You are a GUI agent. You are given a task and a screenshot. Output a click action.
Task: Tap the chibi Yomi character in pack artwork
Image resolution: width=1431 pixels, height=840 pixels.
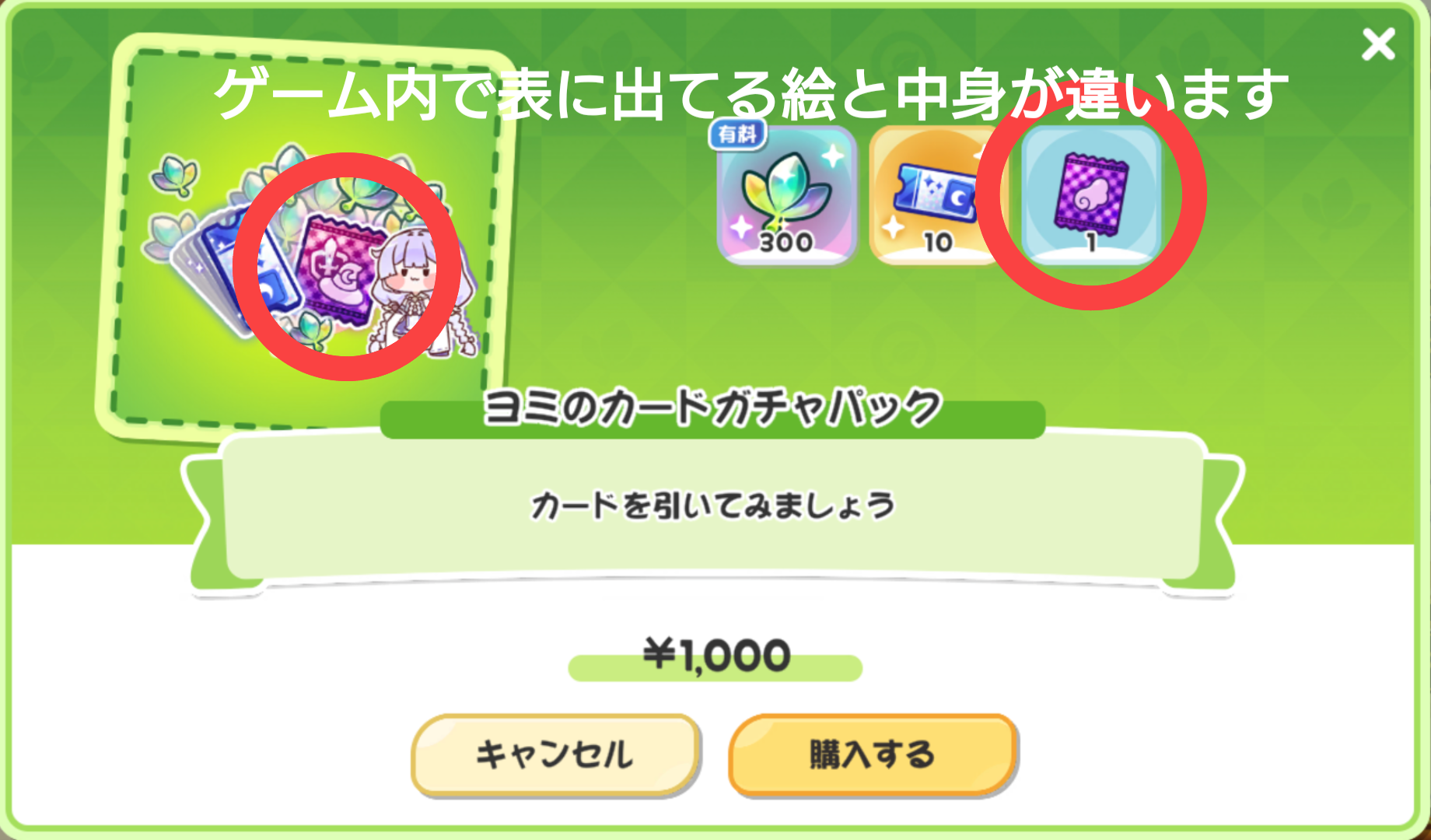coord(416,292)
